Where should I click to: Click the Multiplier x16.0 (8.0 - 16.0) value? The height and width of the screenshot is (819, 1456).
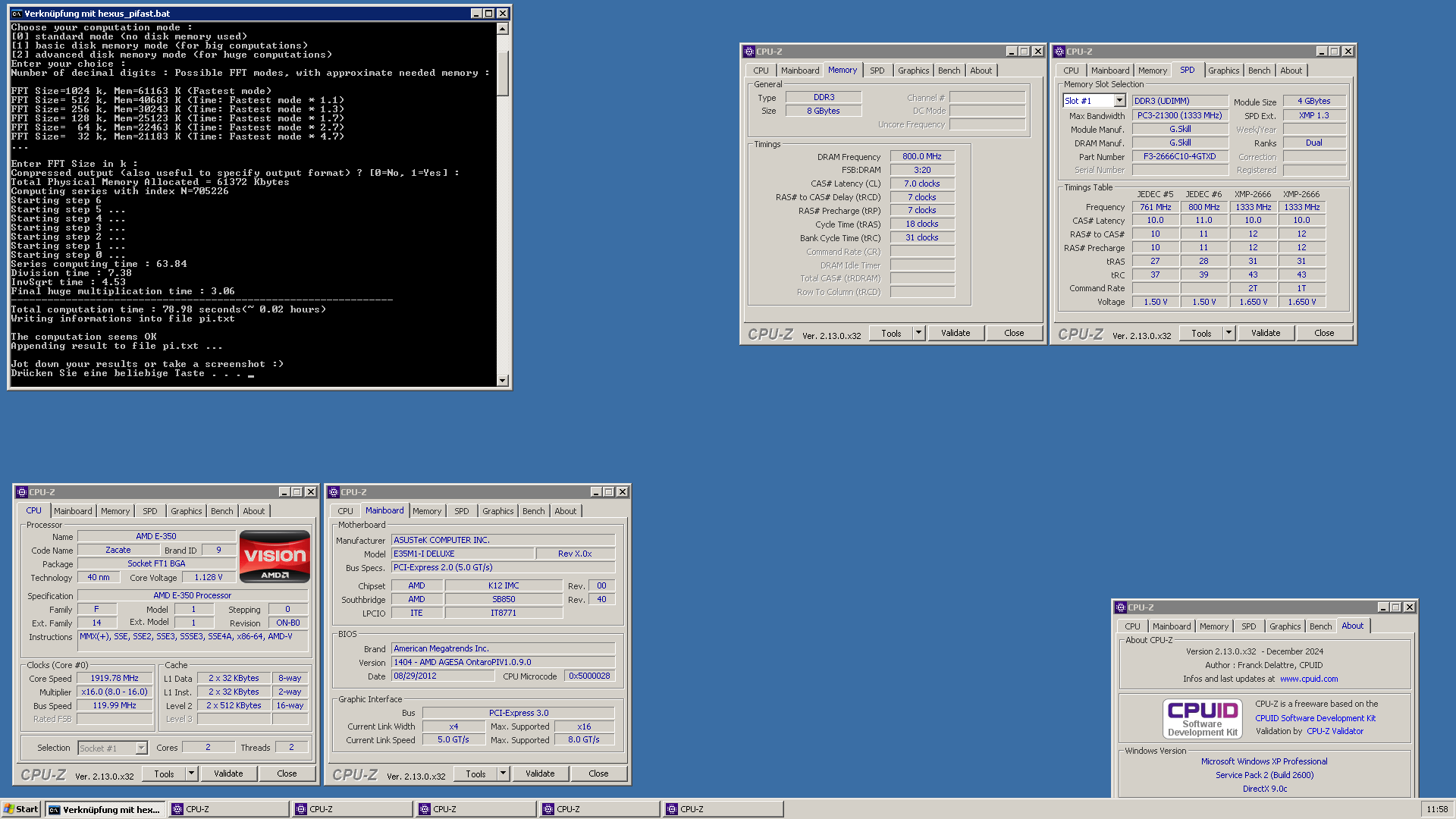(115, 692)
